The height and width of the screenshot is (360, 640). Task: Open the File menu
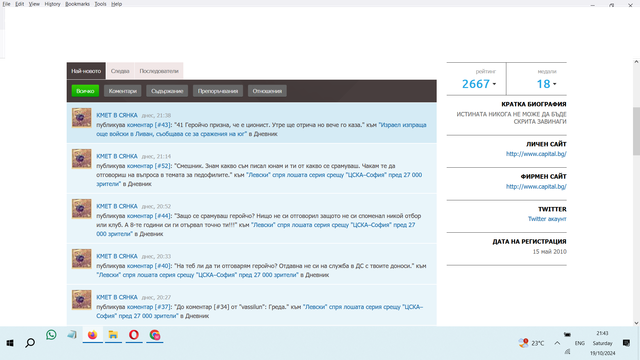pyautogui.click(x=7, y=4)
